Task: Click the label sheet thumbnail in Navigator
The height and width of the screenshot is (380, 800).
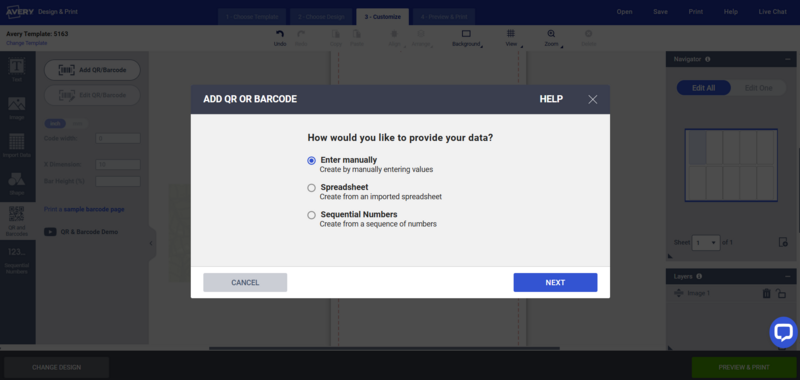Action: pyautogui.click(x=731, y=165)
